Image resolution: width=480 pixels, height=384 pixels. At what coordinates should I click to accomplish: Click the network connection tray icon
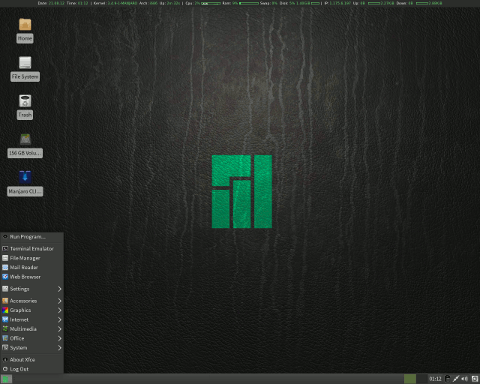click(456, 379)
